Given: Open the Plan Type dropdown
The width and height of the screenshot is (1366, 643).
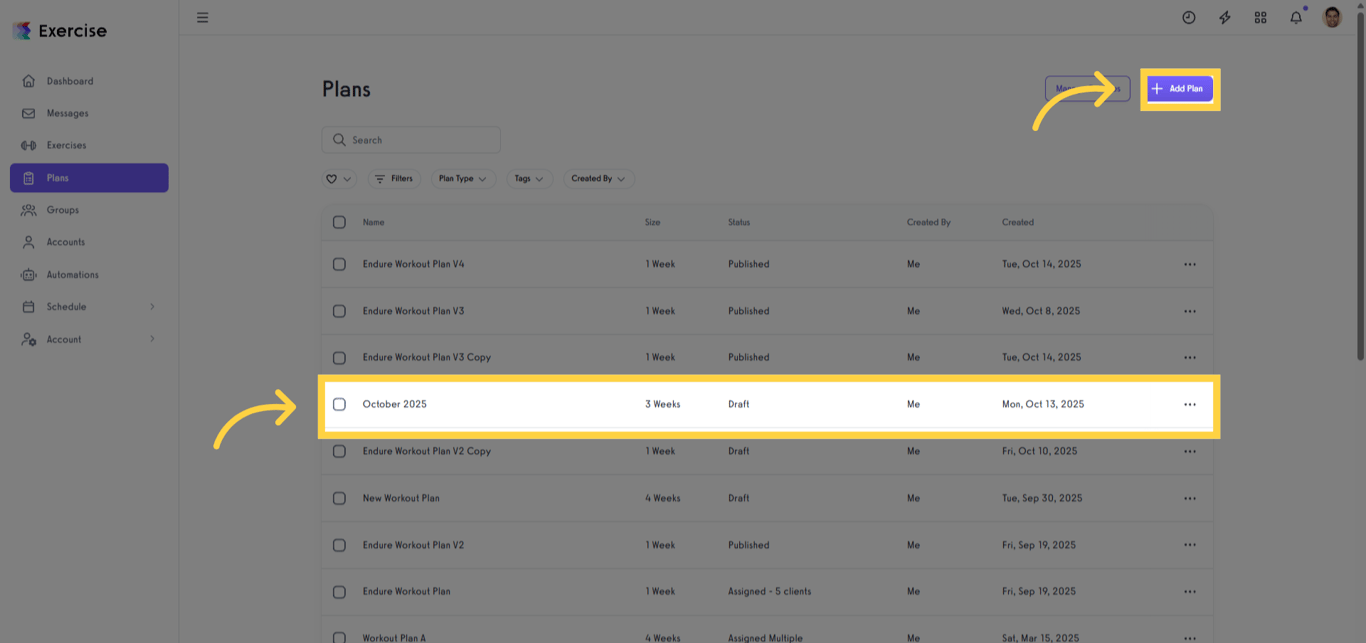Looking at the screenshot, I should click(x=462, y=179).
